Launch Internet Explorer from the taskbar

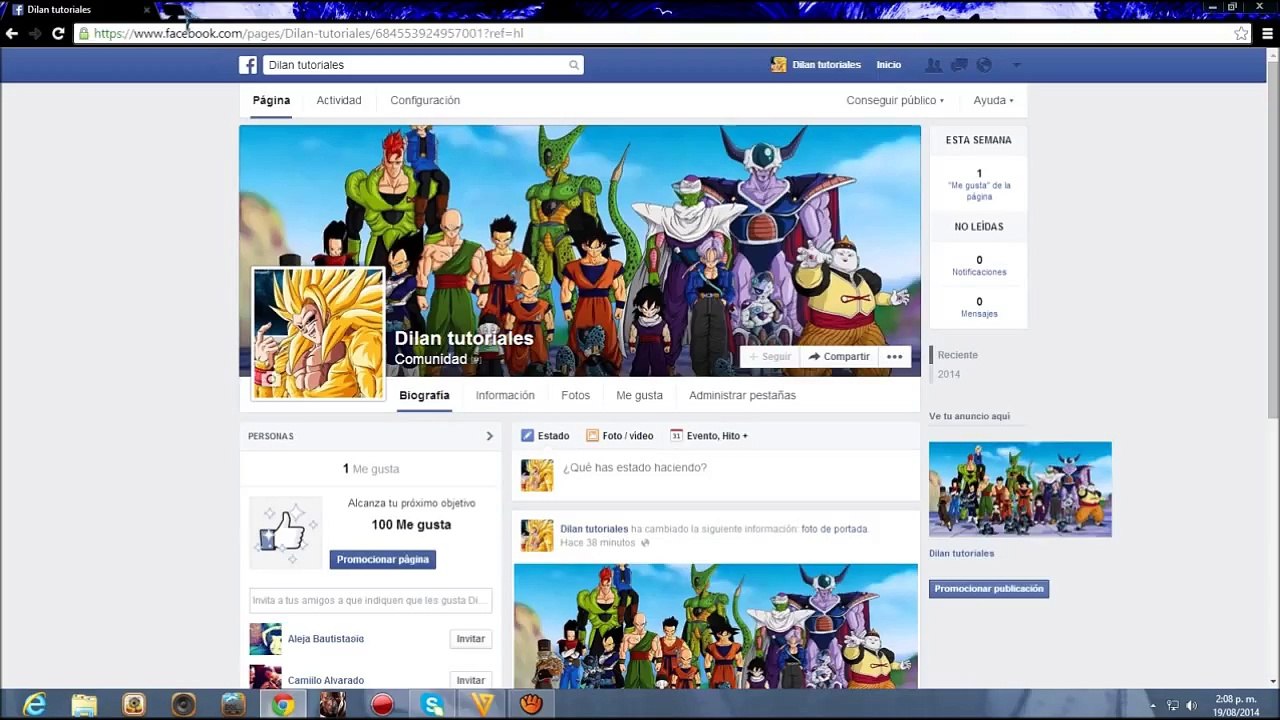[x=35, y=705]
